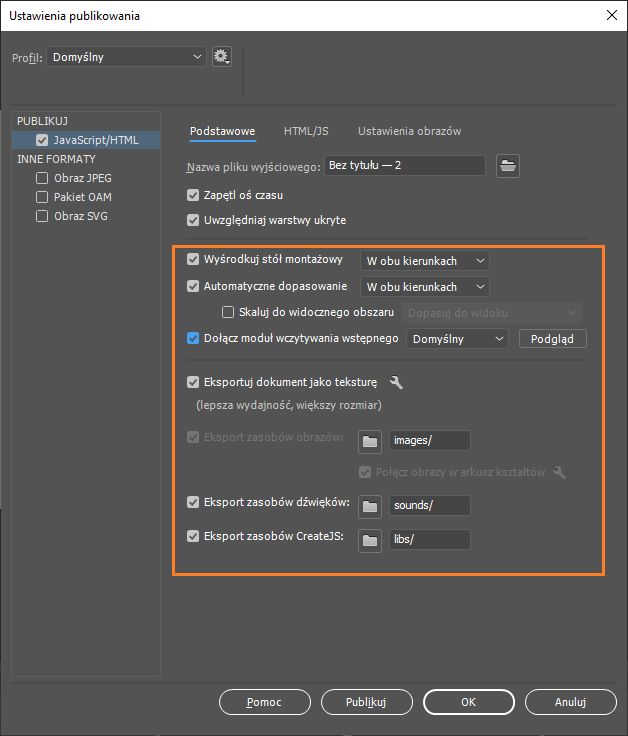
Task: Click the Publikuj button
Action: (x=366, y=702)
